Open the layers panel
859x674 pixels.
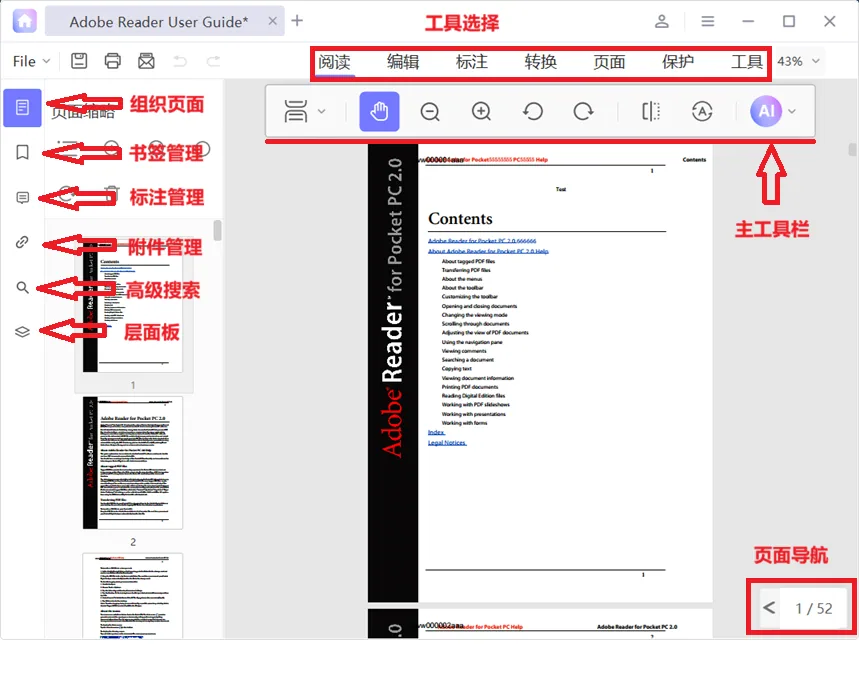[x=22, y=332]
